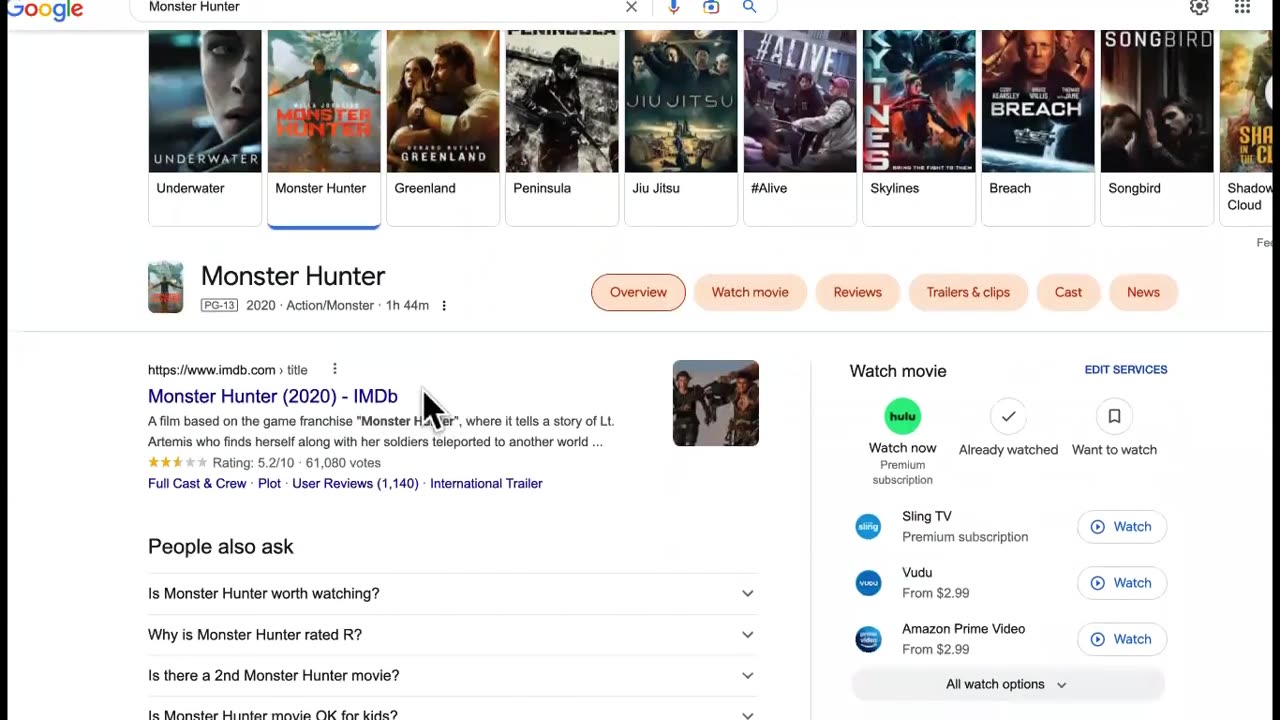The width and height of the screenshot is (1280, 720).
Task: Open Google Lens image search icon
Action: 711,7
